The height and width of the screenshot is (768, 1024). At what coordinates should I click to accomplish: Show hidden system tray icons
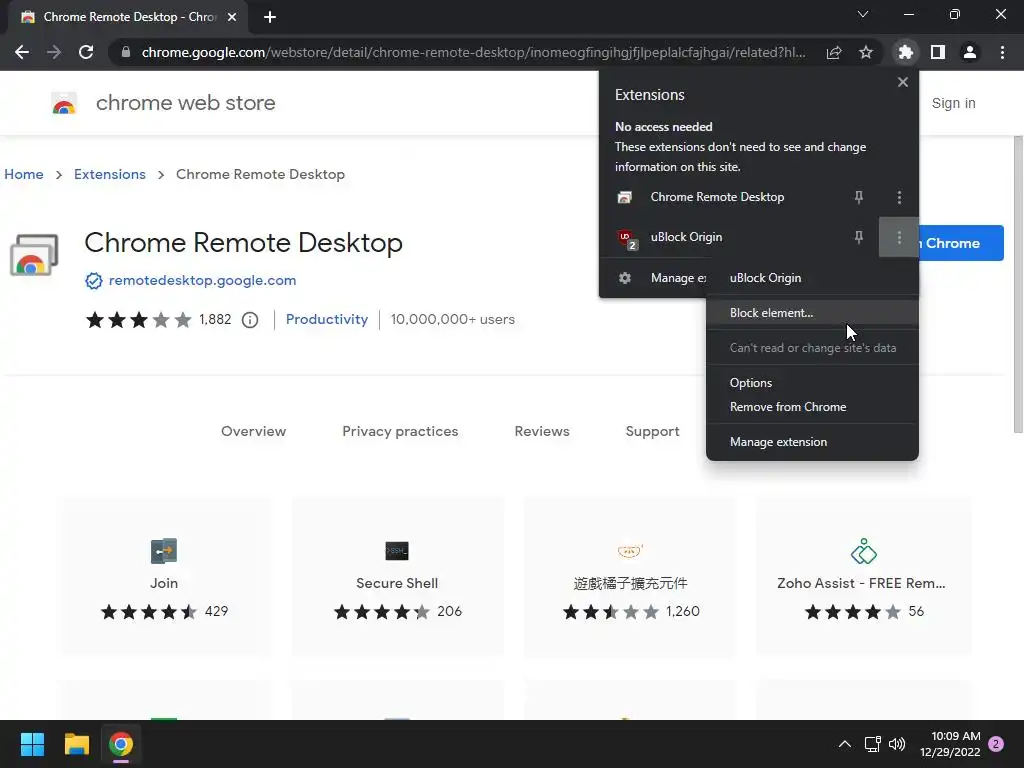coord(844,744)
